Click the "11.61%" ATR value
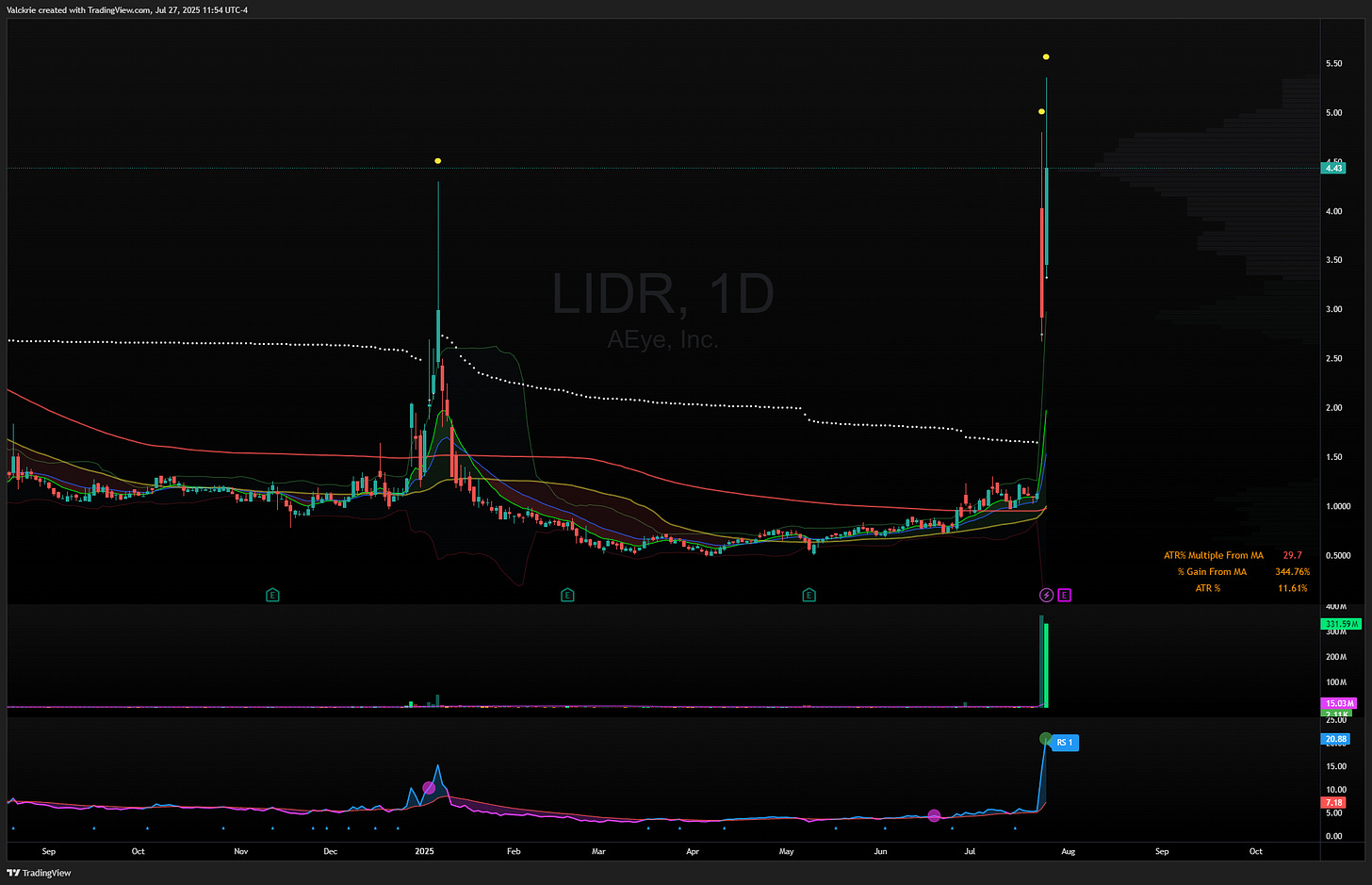This screenshot has width=1372, height=885. pyautogui.click(x=1292, y=588)
